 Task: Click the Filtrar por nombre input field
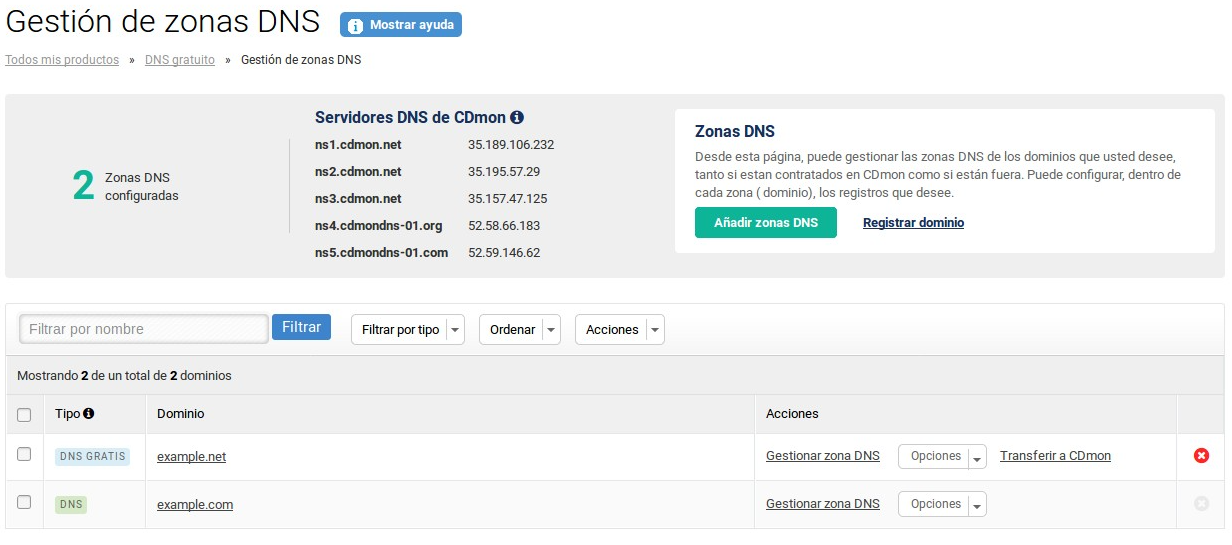point(144,329)
